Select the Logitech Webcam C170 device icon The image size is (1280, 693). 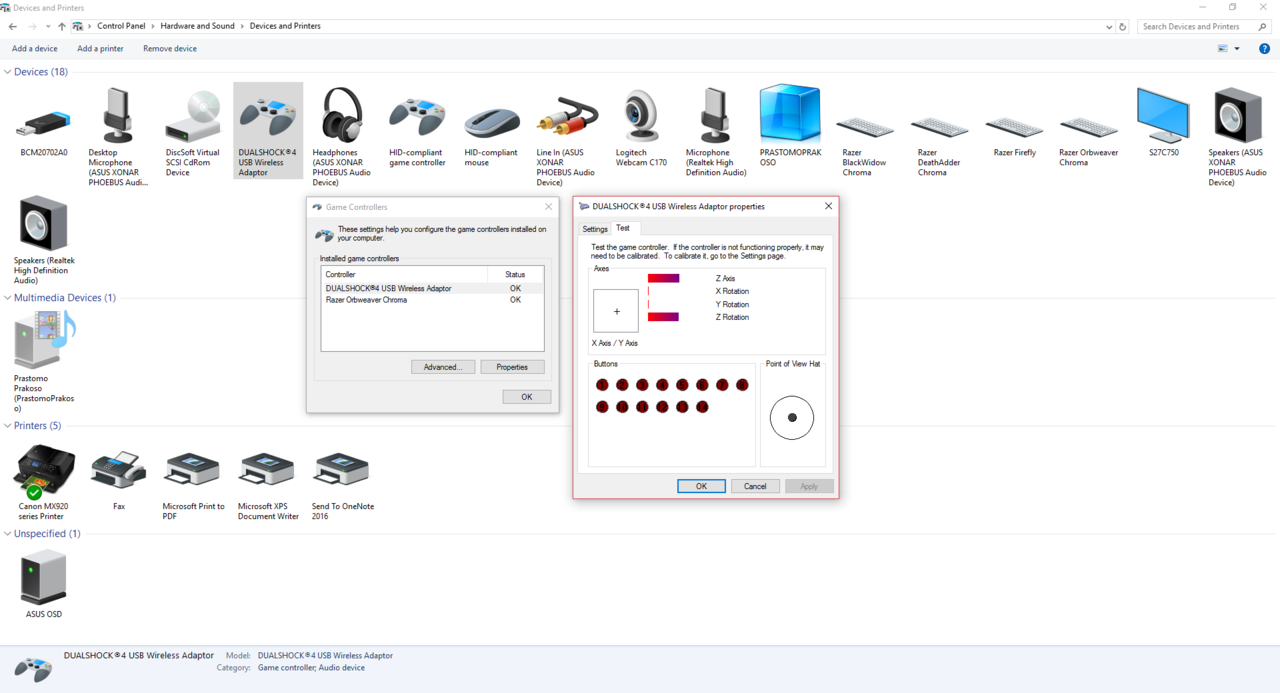coord(640,118)
